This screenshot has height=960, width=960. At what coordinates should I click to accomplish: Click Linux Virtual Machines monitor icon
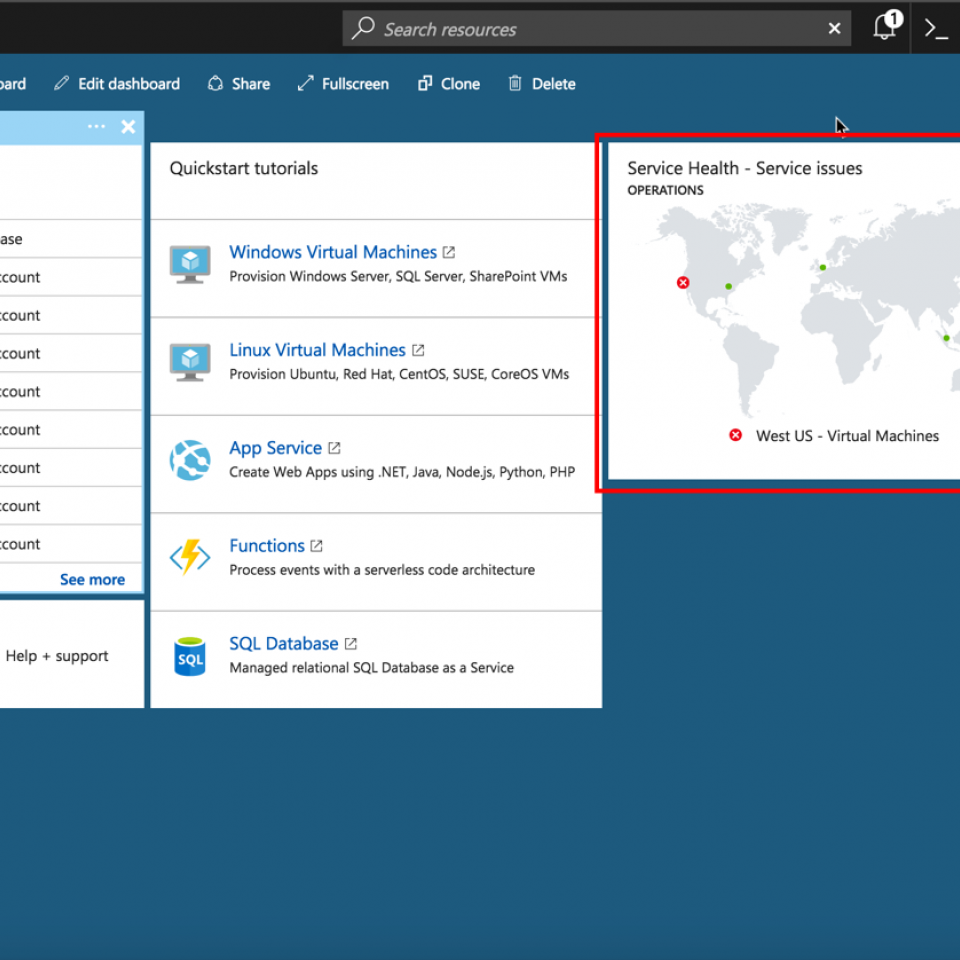190,362
